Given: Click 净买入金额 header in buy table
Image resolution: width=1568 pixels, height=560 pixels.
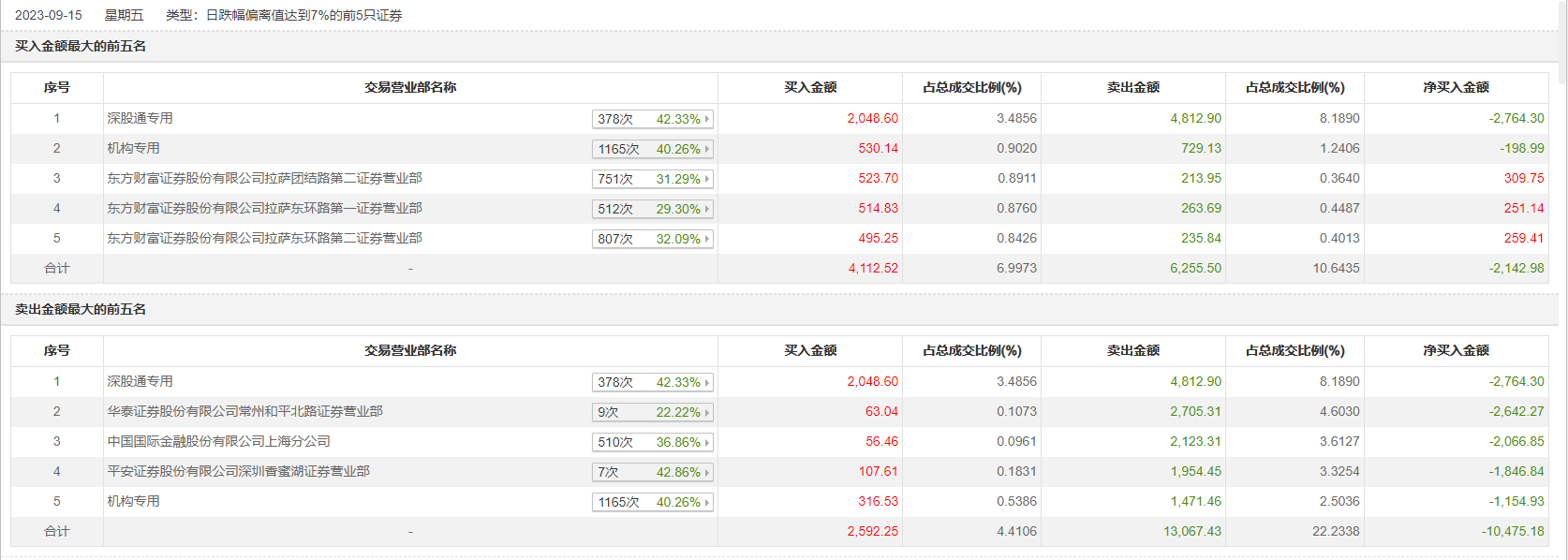Looking at the screenshot, I should click(1456, 87).
